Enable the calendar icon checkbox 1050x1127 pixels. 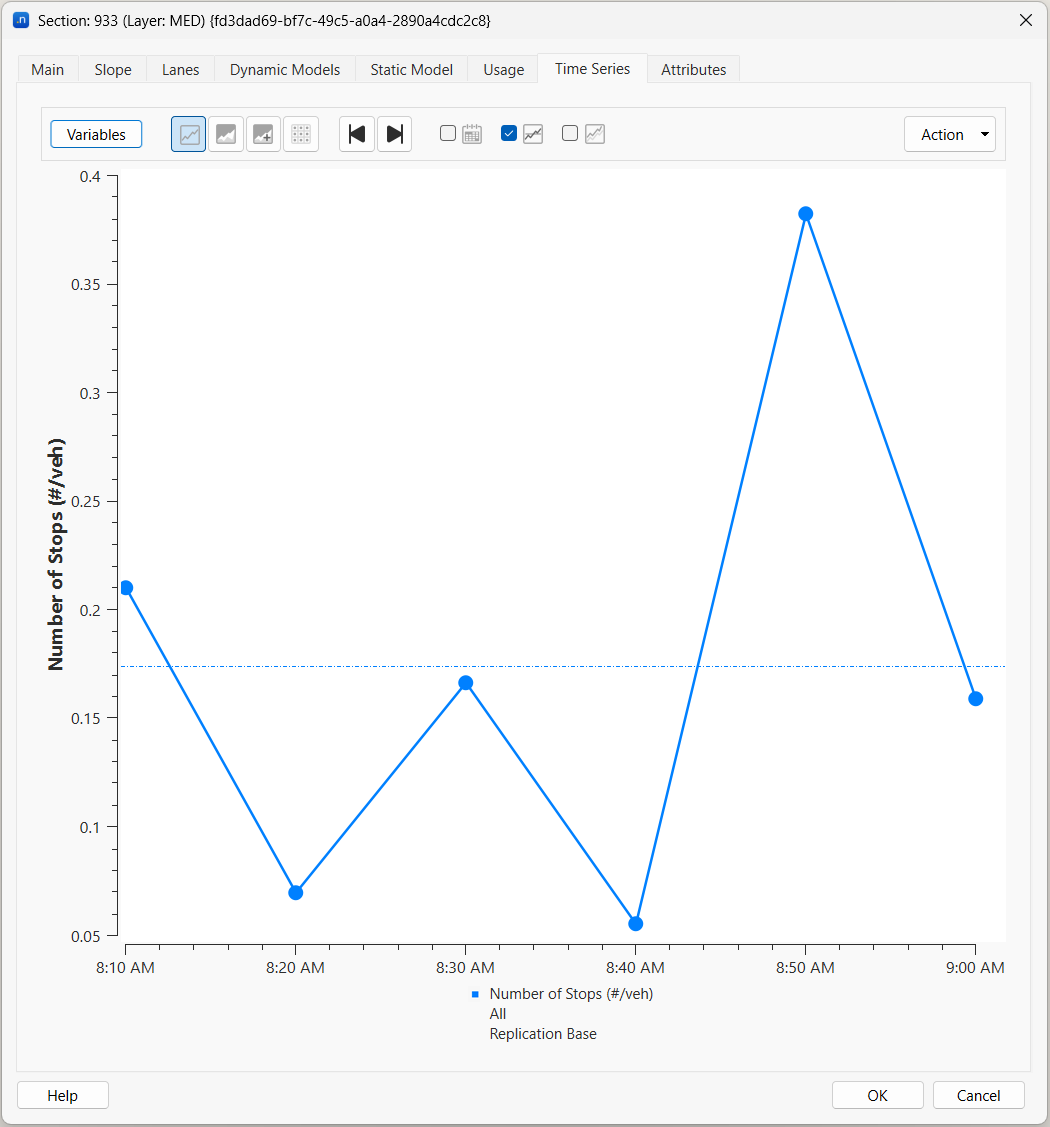448,133
